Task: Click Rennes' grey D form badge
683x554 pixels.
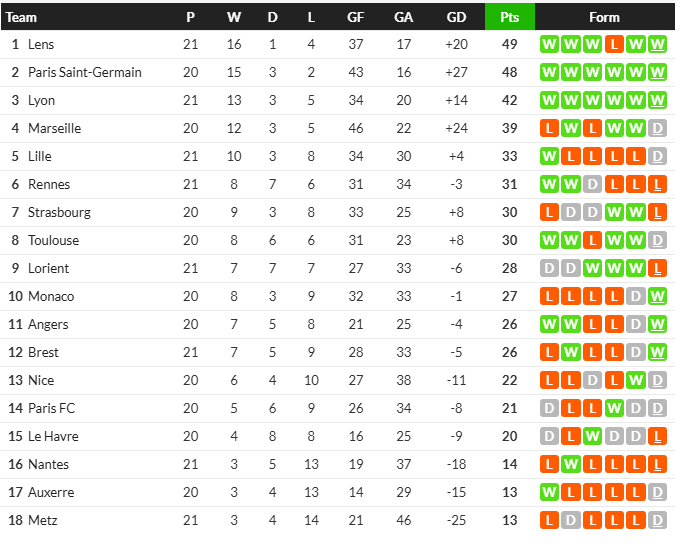Action: (592, 184)
